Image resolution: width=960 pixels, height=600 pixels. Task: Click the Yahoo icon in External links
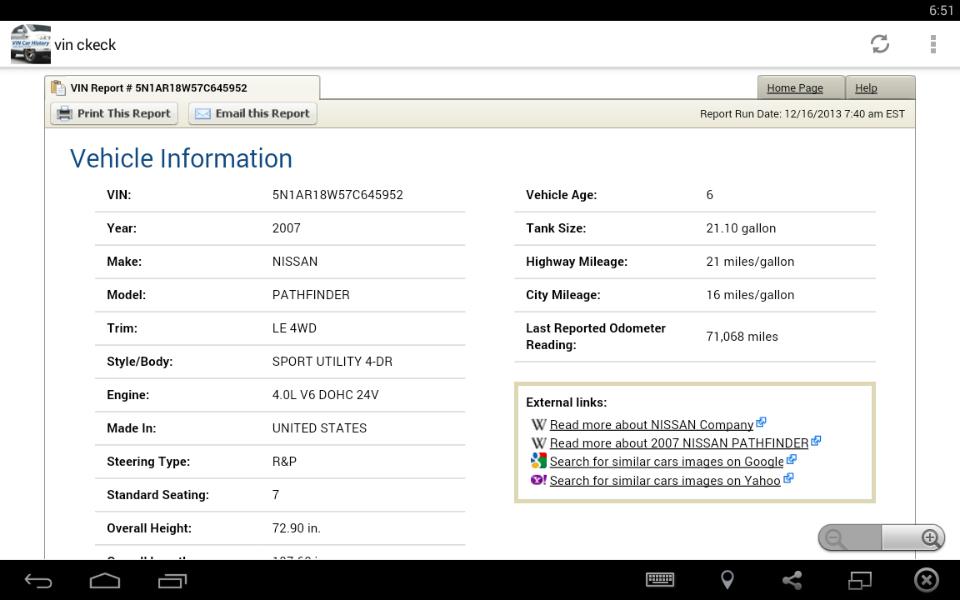538,480
